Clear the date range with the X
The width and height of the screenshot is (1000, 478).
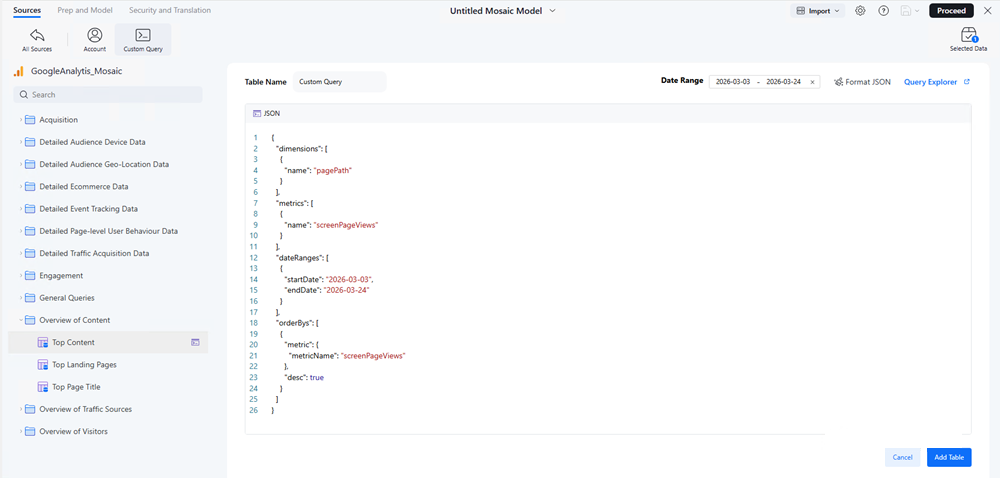click(x=812, y=82)
